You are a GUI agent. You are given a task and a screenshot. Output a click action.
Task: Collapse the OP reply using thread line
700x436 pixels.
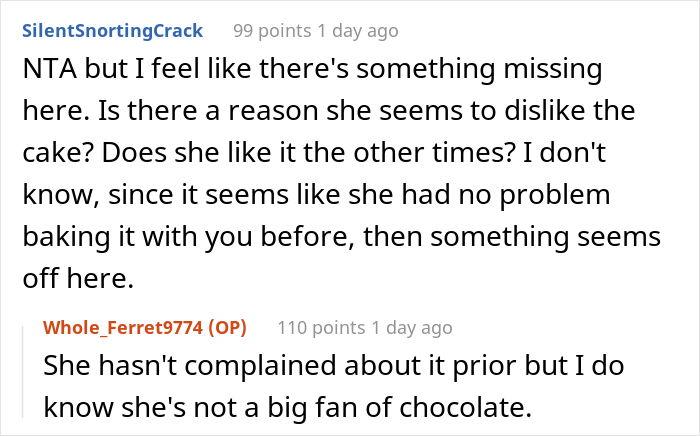click(23, 372)
